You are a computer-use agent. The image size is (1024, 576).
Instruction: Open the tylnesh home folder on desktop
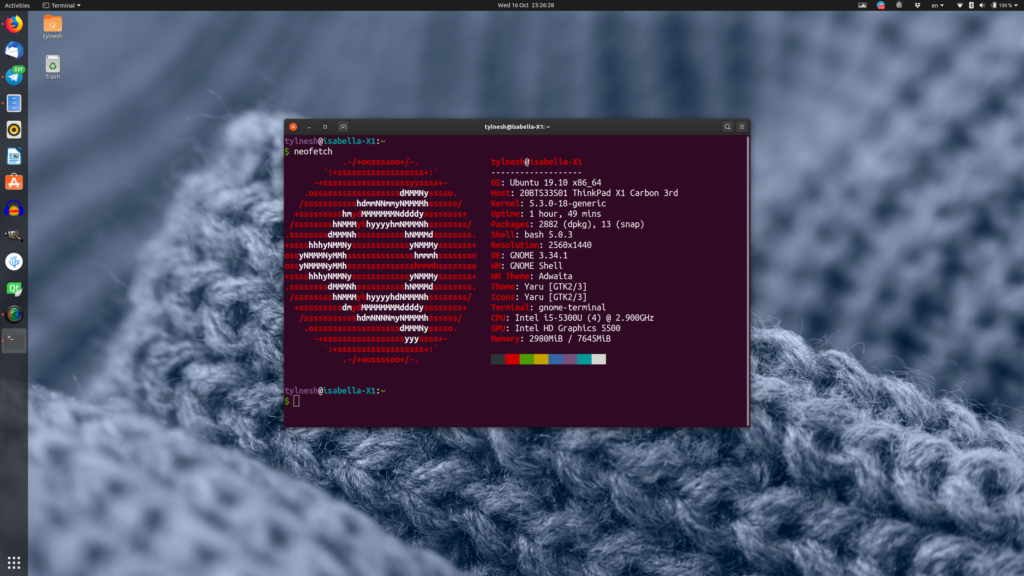pyautogui.click(x=52, y=27)
